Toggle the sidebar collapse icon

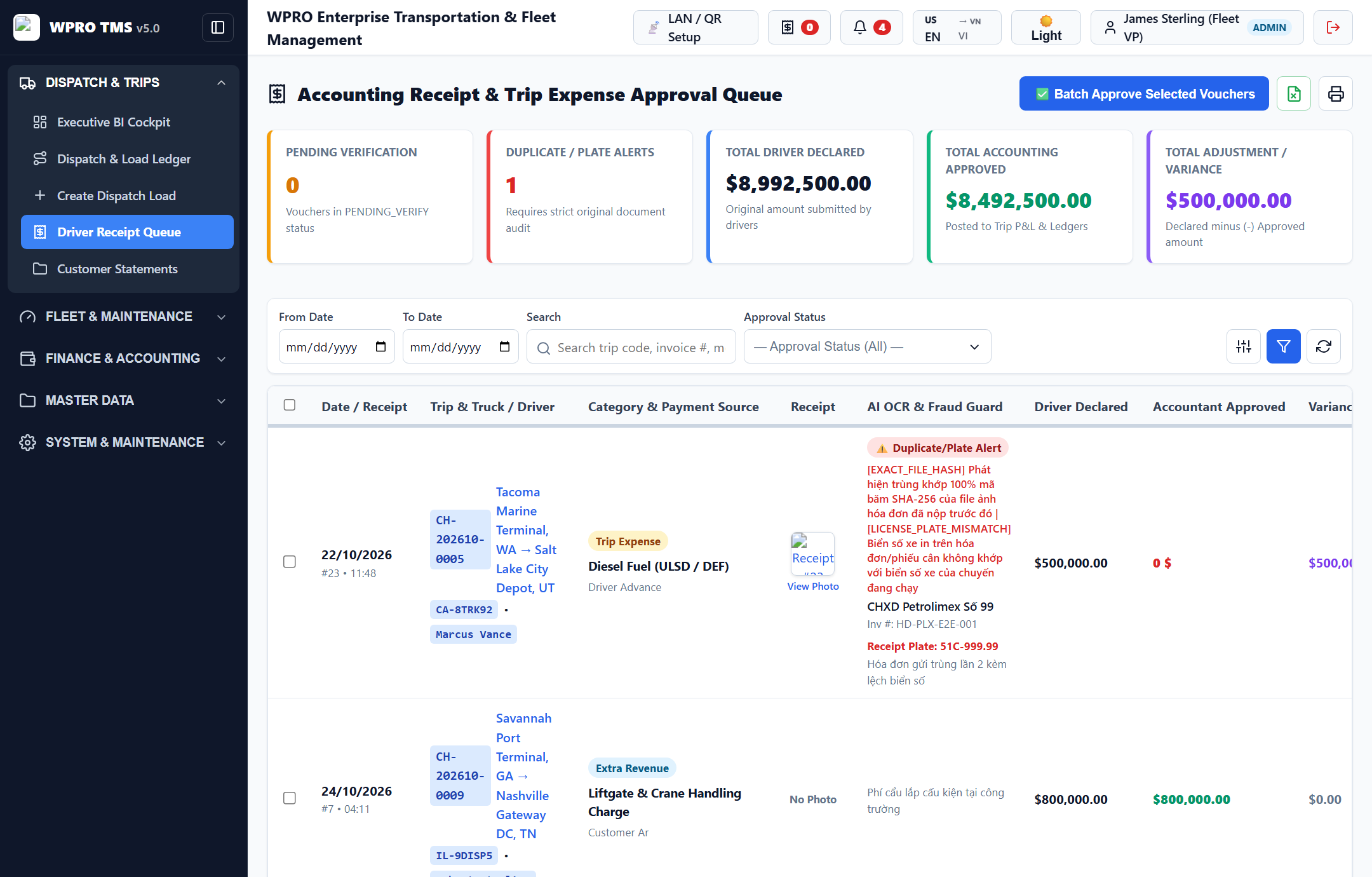click(217, 27)
